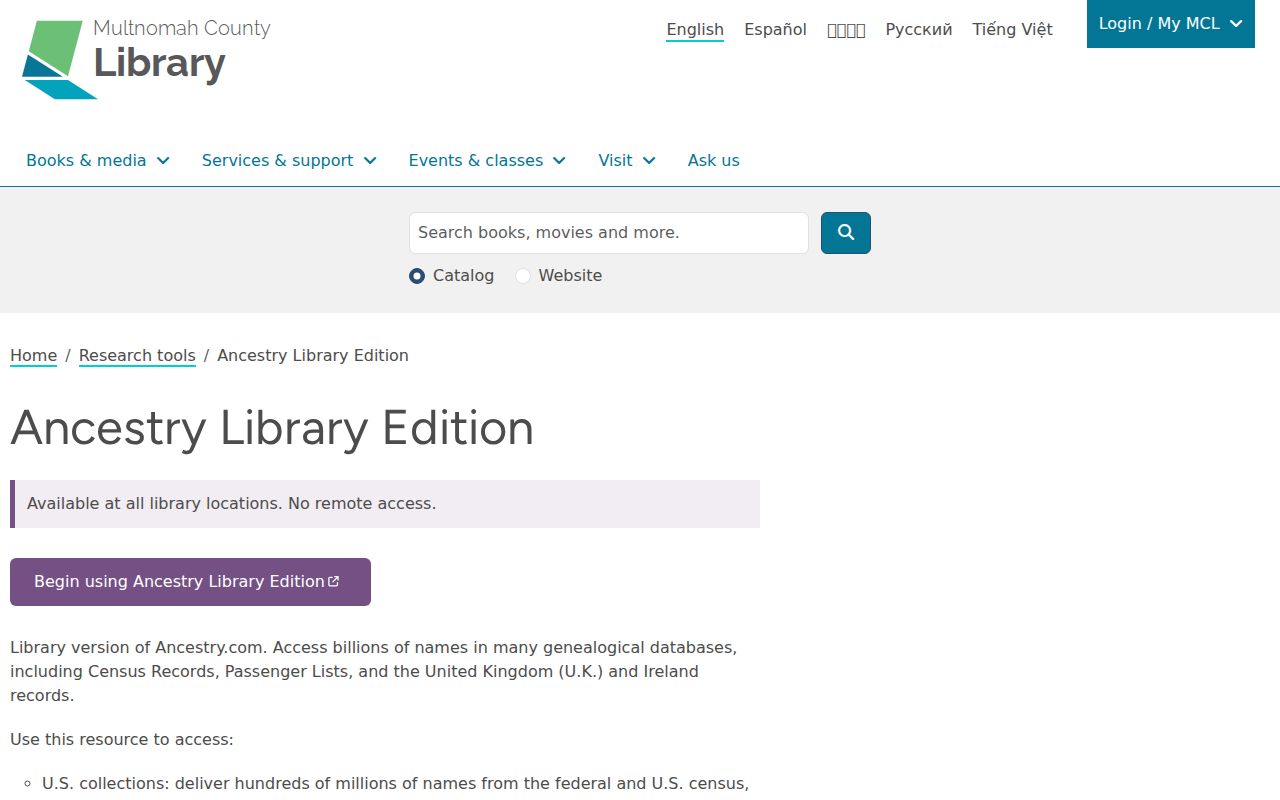The width and height of the screenshot is (1280, 800).
Task: Expand the Services & support menu
Action: pos(289,161)
